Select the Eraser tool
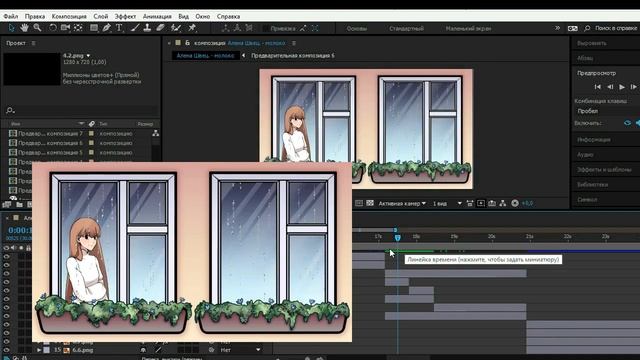Viewport: 640px width, 360px height. [x=160, y=28]
